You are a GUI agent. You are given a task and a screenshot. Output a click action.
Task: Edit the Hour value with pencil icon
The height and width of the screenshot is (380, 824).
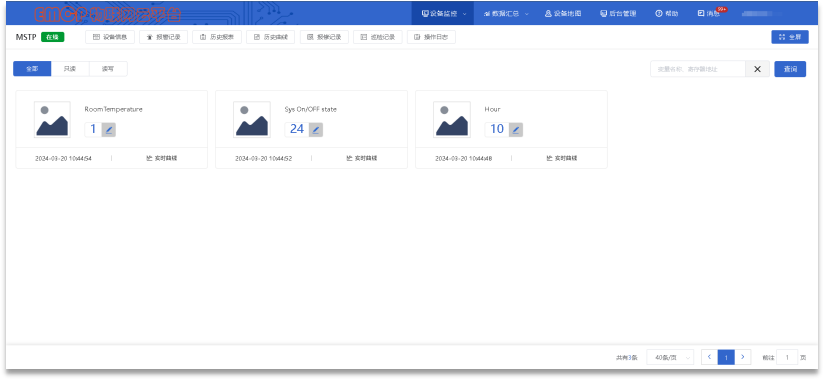[x=516, y=129]
